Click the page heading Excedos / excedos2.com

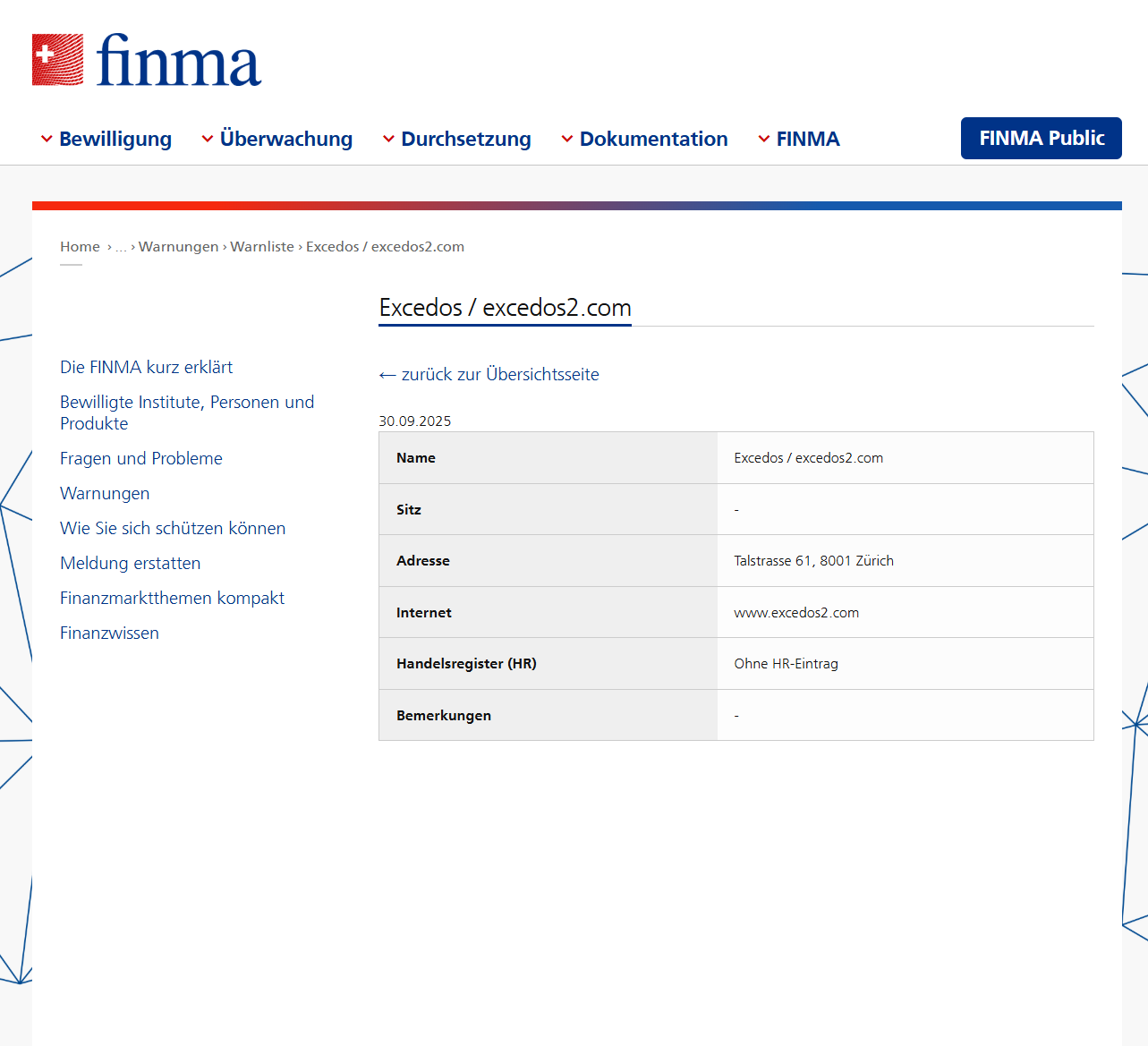click(x=506, y=308)
